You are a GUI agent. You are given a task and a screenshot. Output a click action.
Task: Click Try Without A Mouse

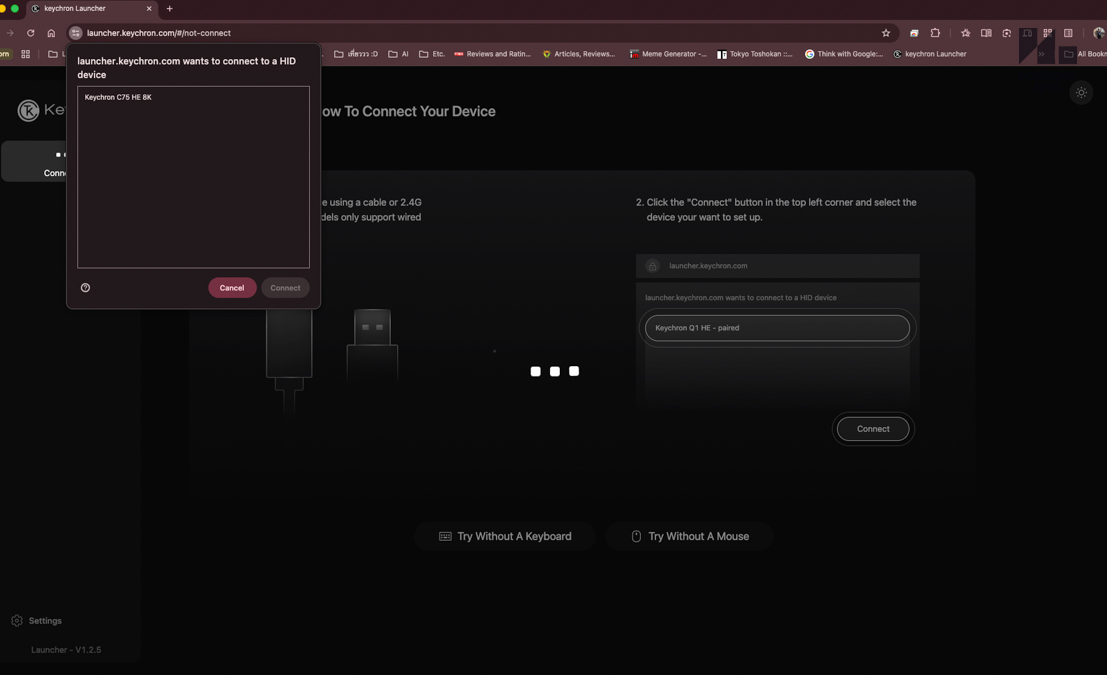pyautogui.click(x=690, y=537)
